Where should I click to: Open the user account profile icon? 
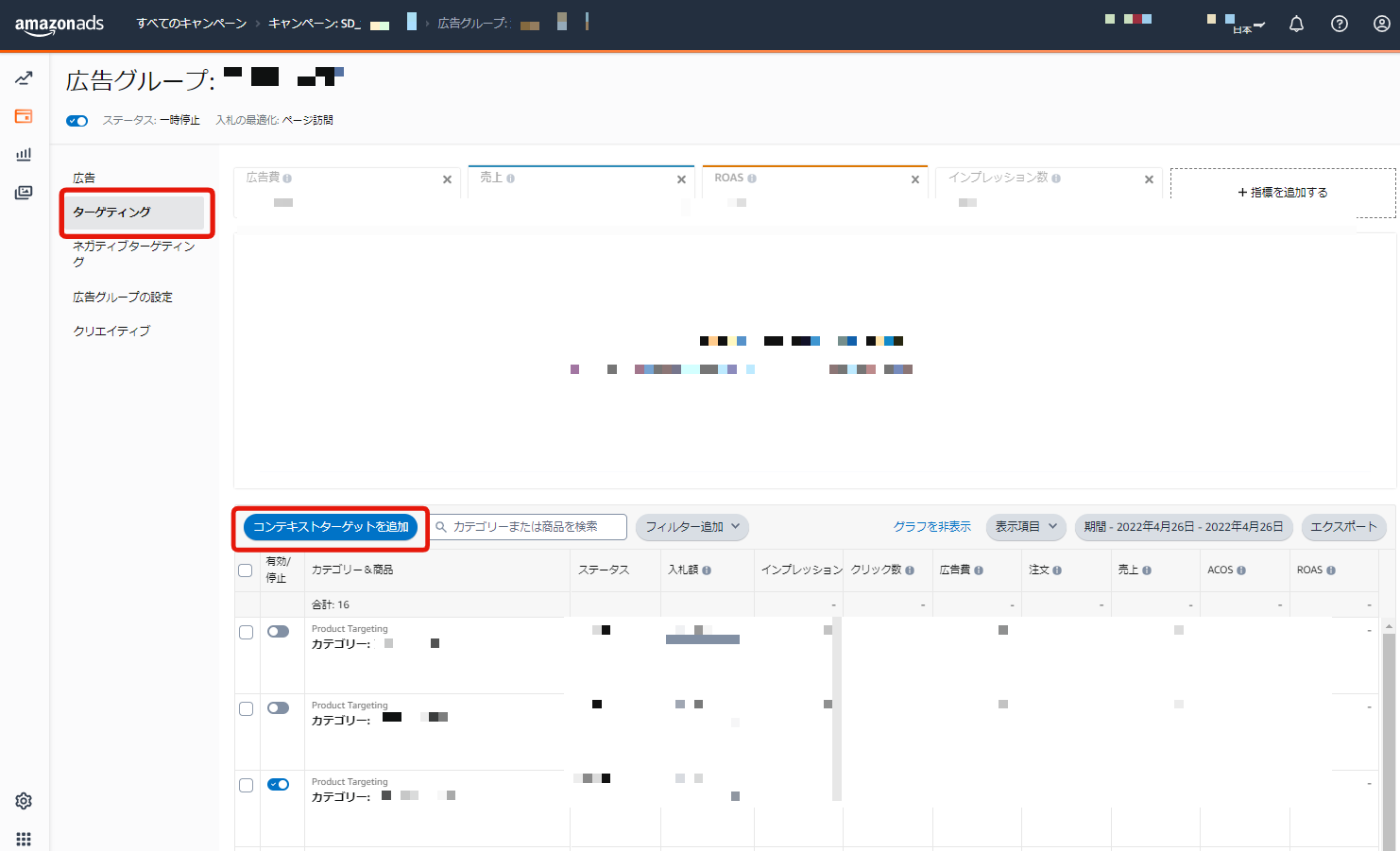pos(1381,24)
